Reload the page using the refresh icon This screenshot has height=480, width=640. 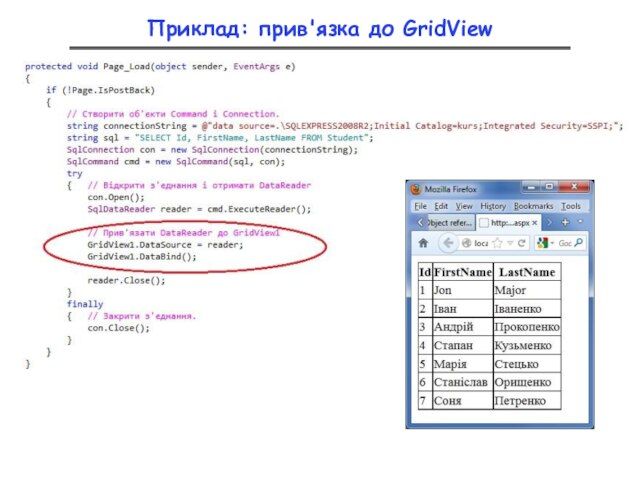(521, 243)
